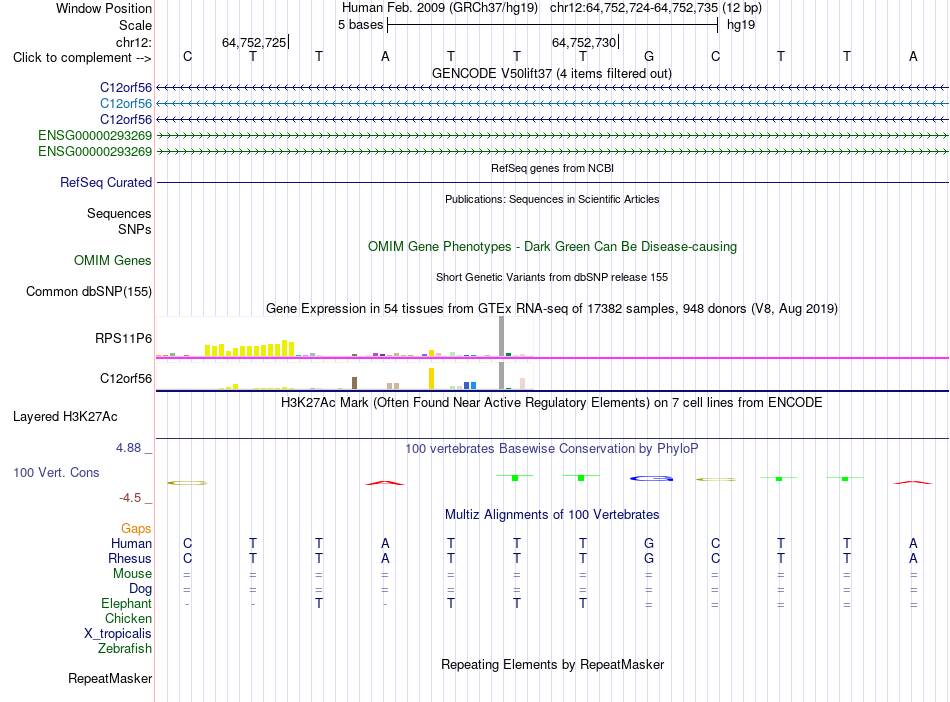The height and width of the screenshot is (702, 950).
Task: Click the light-blue C12orf56 transcript arrow line
Action: click(x=552, y=104)
